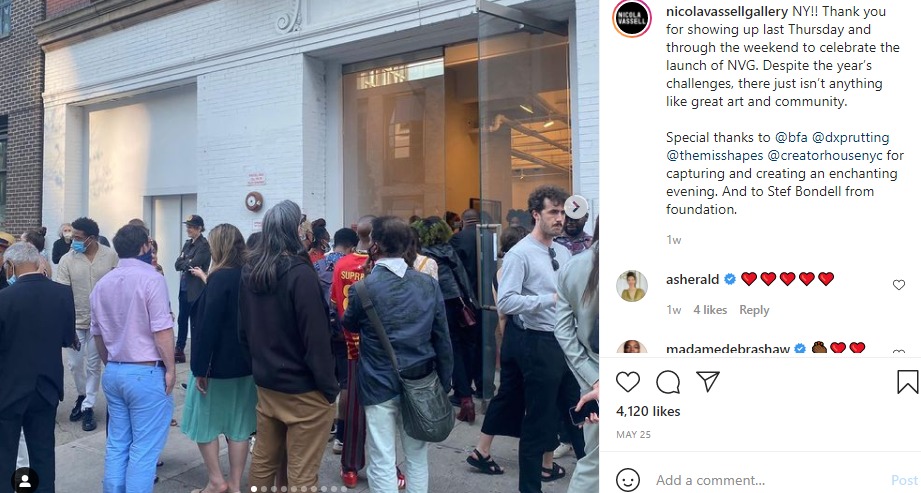Advance to the next photo with the arrow
The image size is (921, 493).
point(576,207)
